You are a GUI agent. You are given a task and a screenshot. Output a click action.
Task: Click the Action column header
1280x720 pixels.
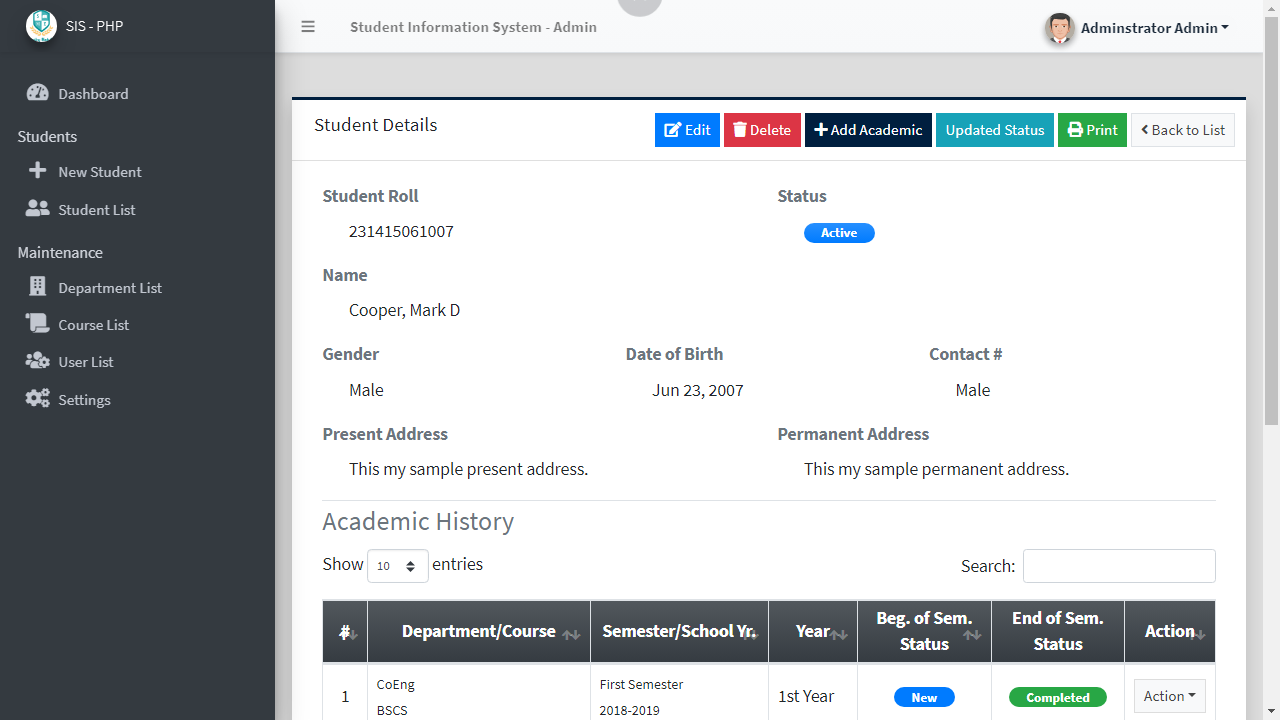1170,631
